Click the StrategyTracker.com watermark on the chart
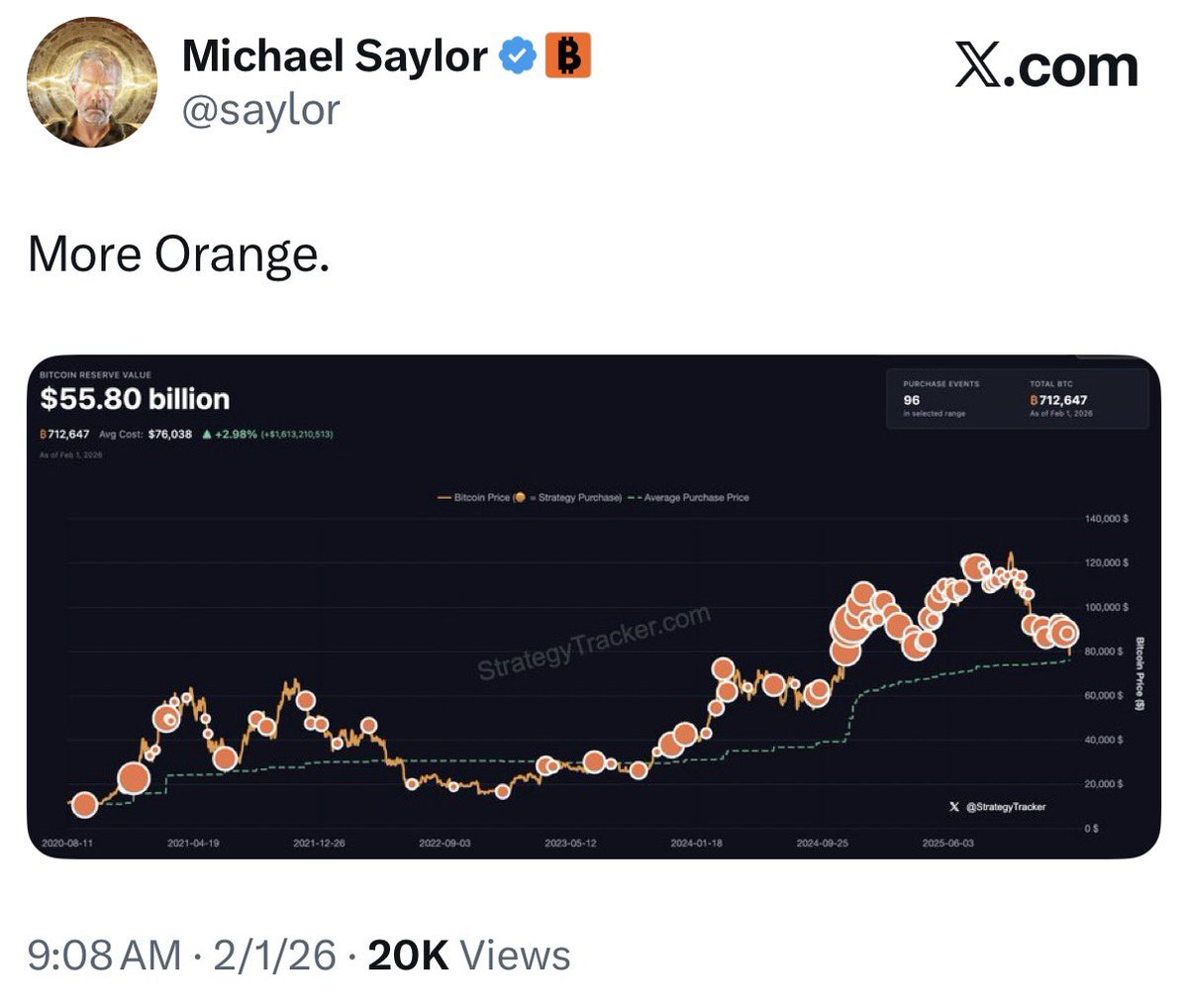The width and height of the screenshot is (1188, 1008). click(594, 644)
